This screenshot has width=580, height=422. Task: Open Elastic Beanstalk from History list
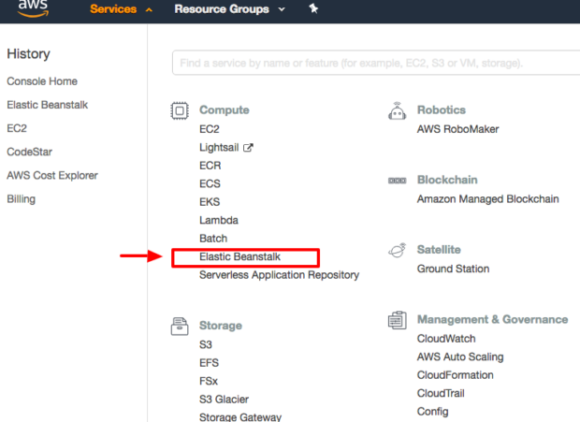(x=47, y=105)
